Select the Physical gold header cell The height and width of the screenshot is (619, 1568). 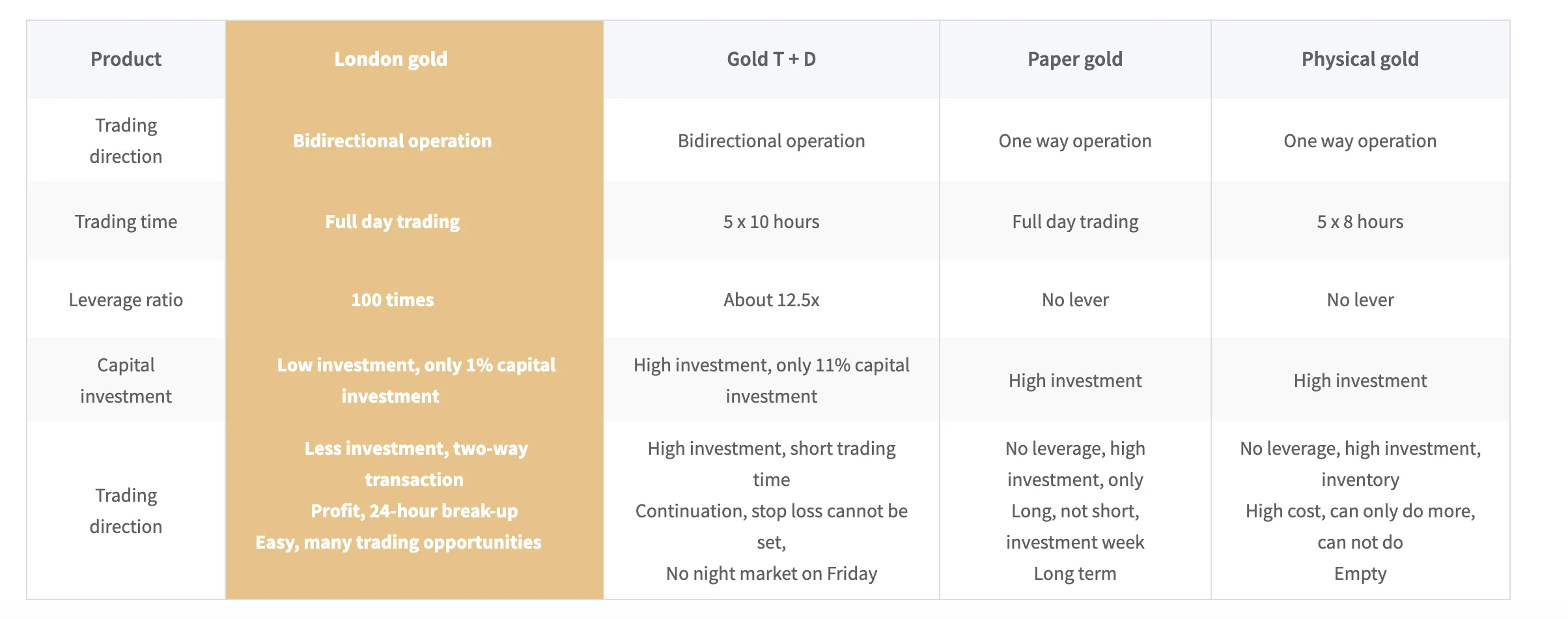click(1360, 59)
